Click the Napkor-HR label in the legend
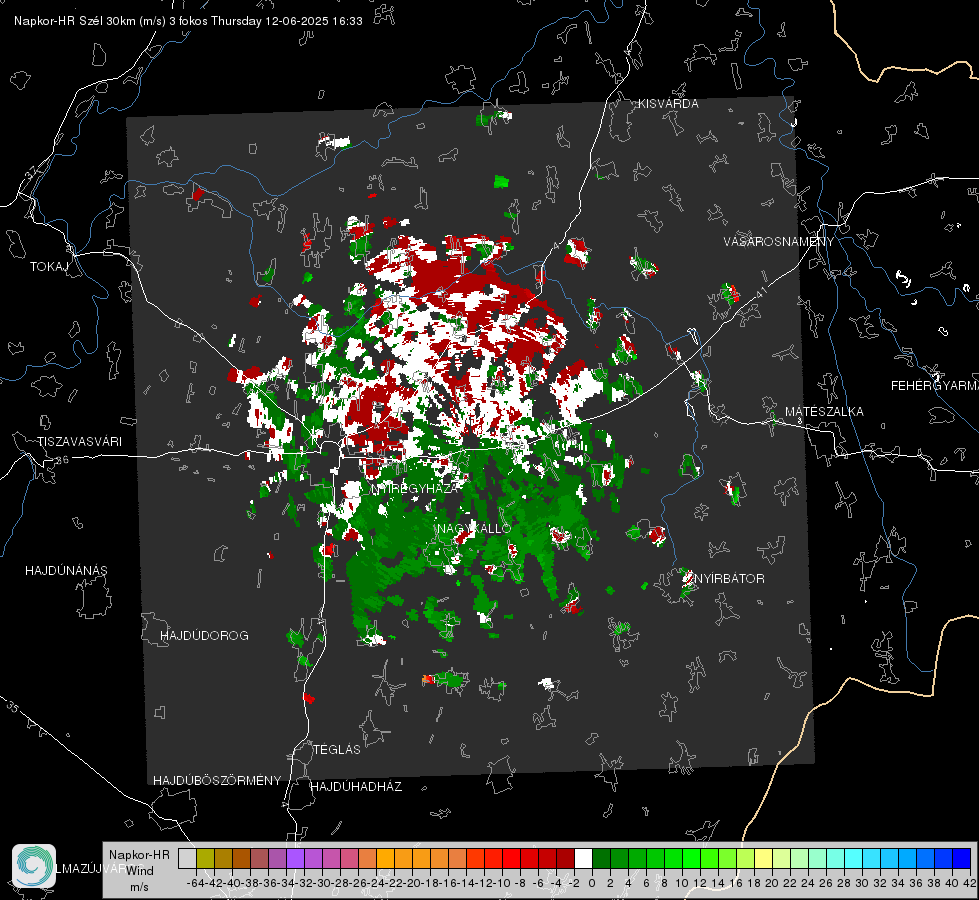Screen dimensions: 979x900 click(139, 855)
